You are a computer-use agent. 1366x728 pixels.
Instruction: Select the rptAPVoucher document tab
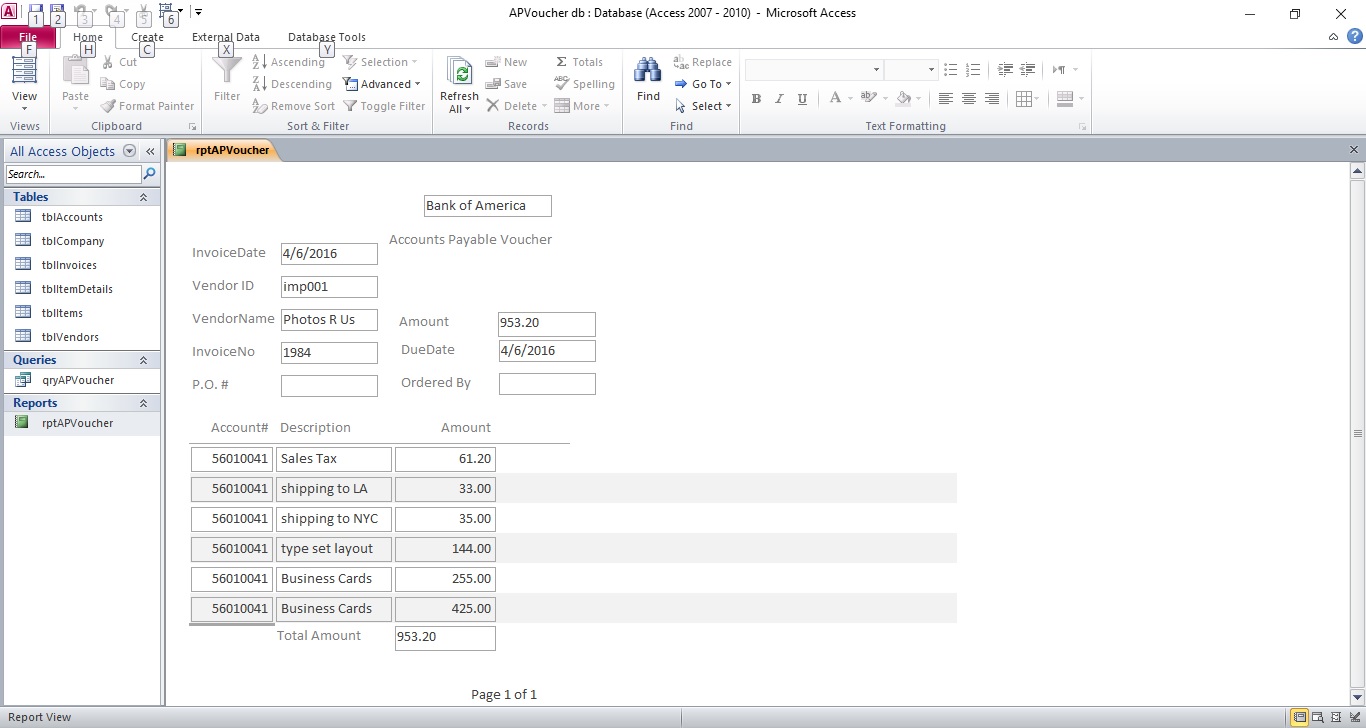pyautogui.click(x=223, y=150)
